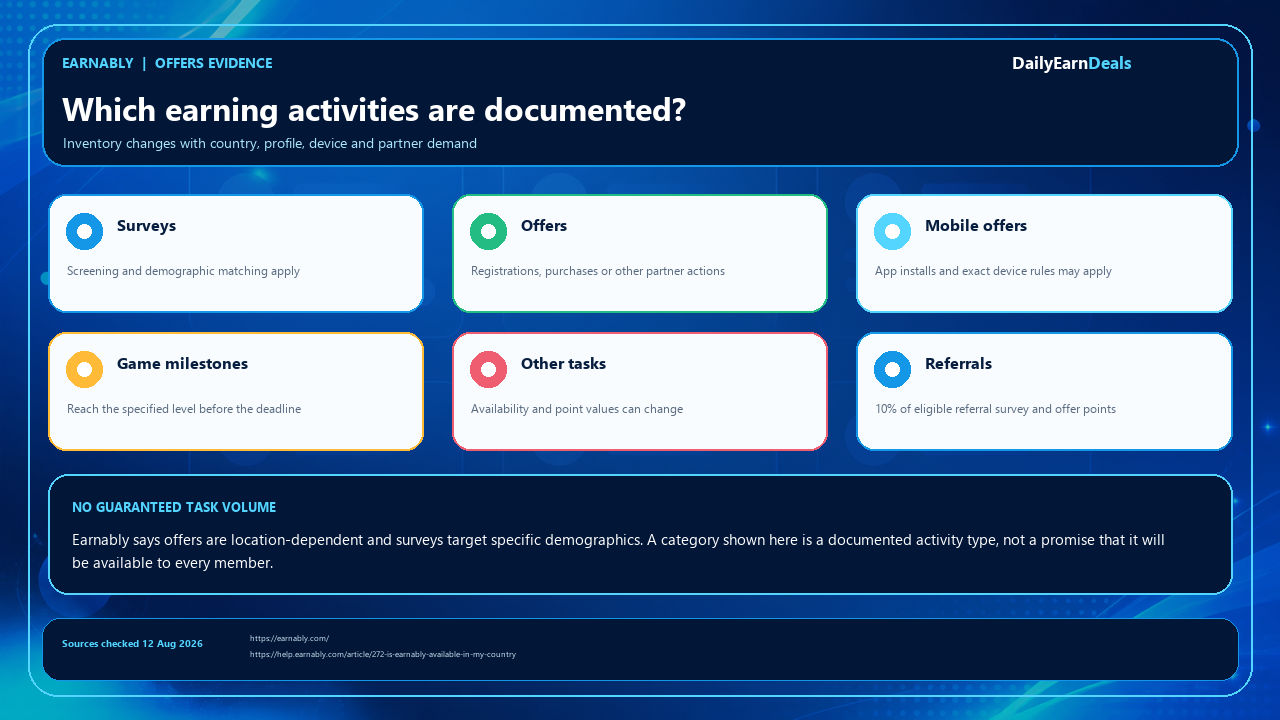Select the Referrals card title
This screenshot has height=720, width=1280.
tap(958, 364)
